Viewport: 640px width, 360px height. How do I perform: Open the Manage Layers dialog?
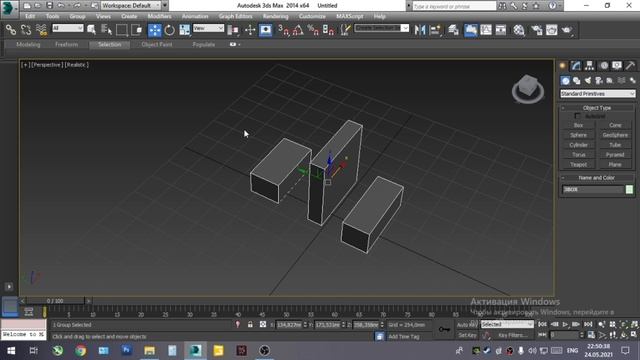(453, 30)
